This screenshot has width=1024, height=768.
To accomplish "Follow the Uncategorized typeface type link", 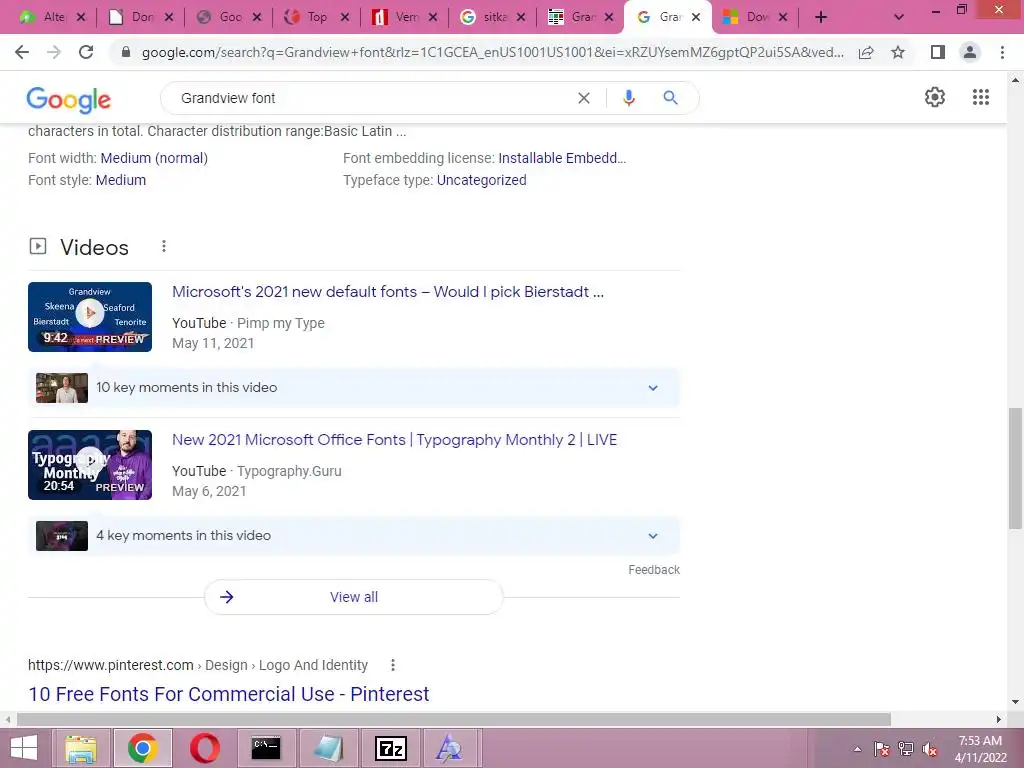I will (x=481, y=180).
